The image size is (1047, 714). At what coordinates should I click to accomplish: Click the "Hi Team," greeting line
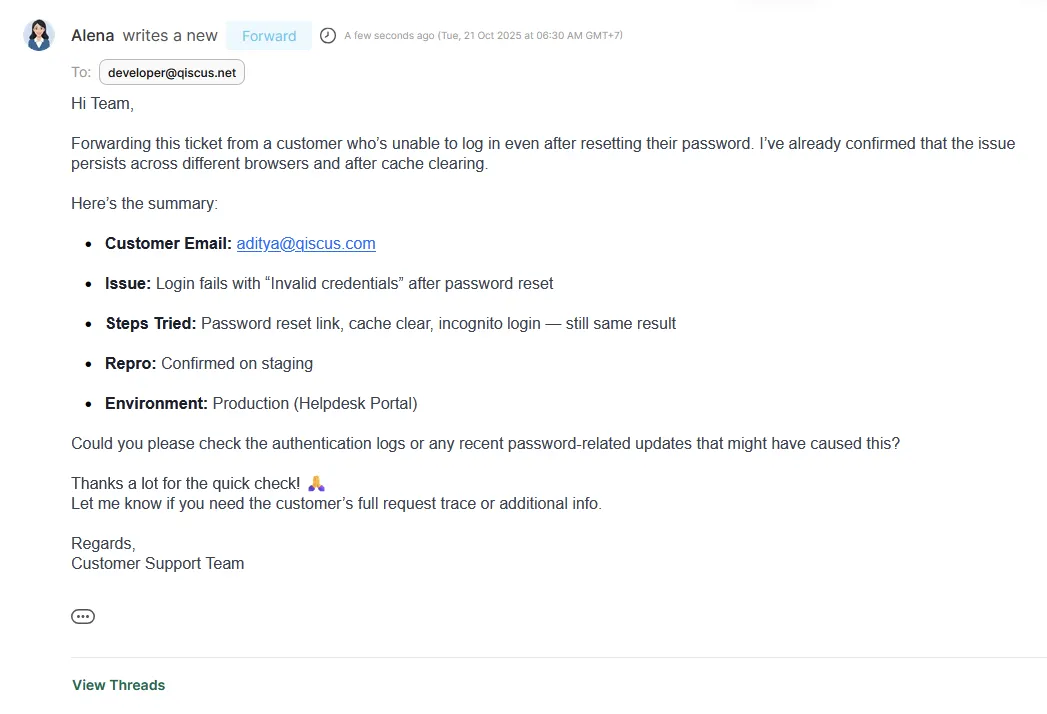(x=102, y=103)
